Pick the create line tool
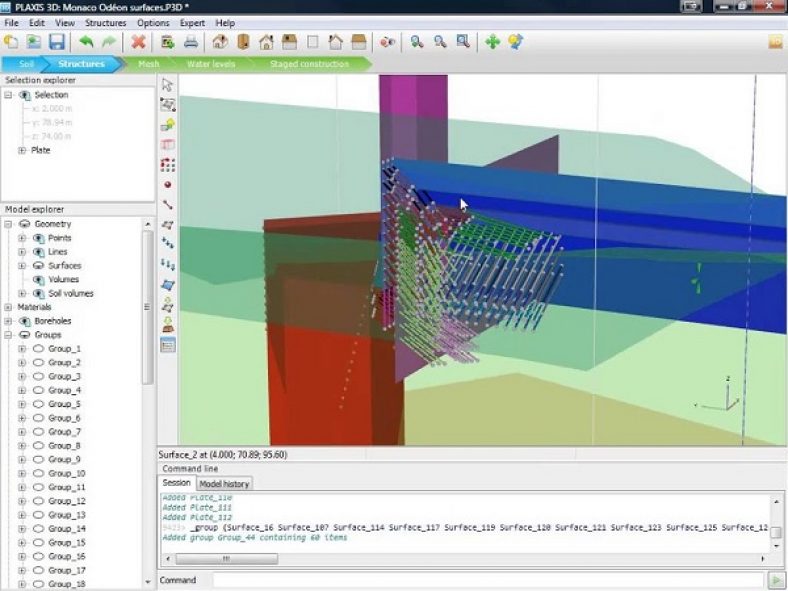Viewport: 788px width, 591px height. (x=167, y=205)
